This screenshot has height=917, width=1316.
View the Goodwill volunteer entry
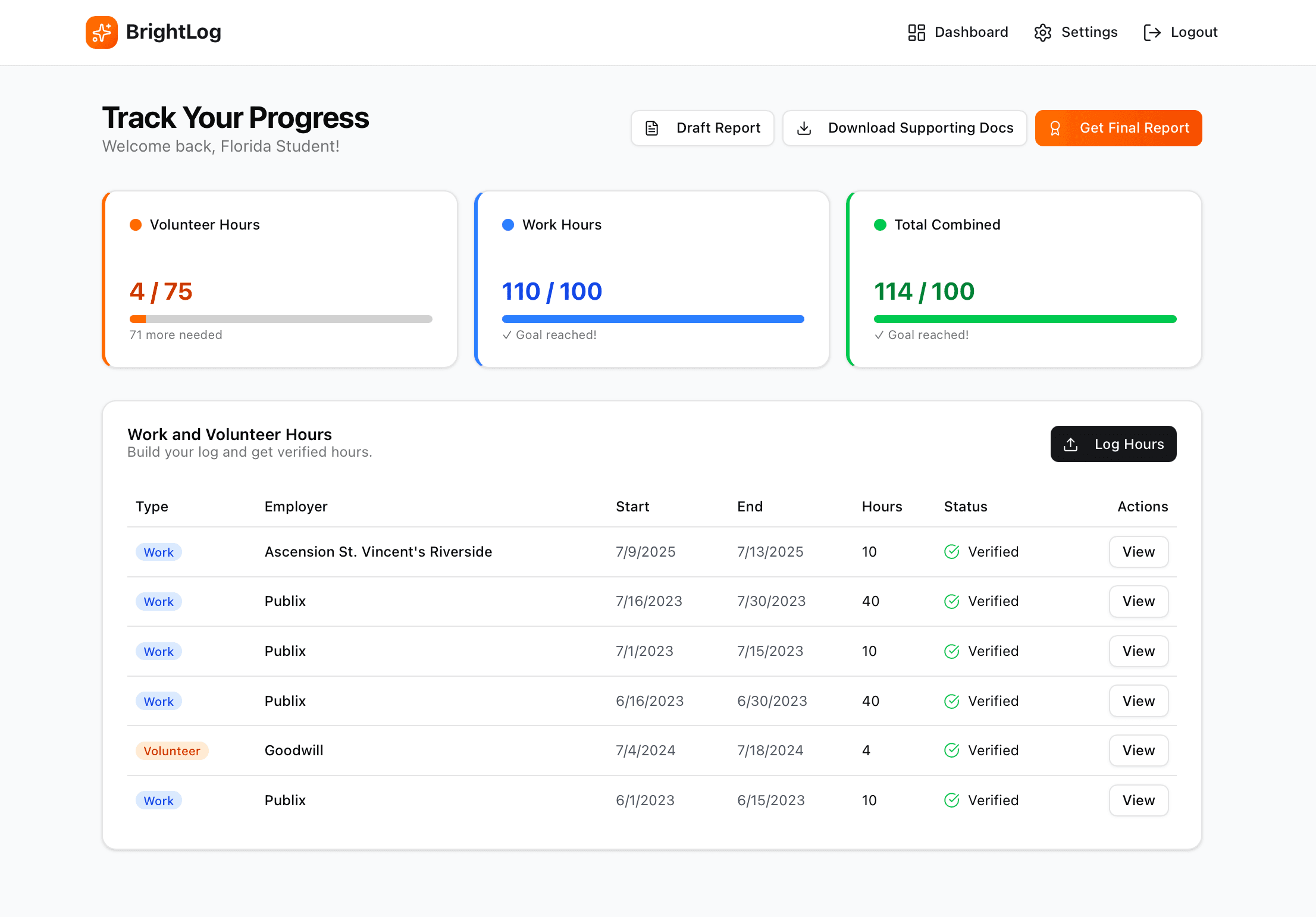point(1138,750)
